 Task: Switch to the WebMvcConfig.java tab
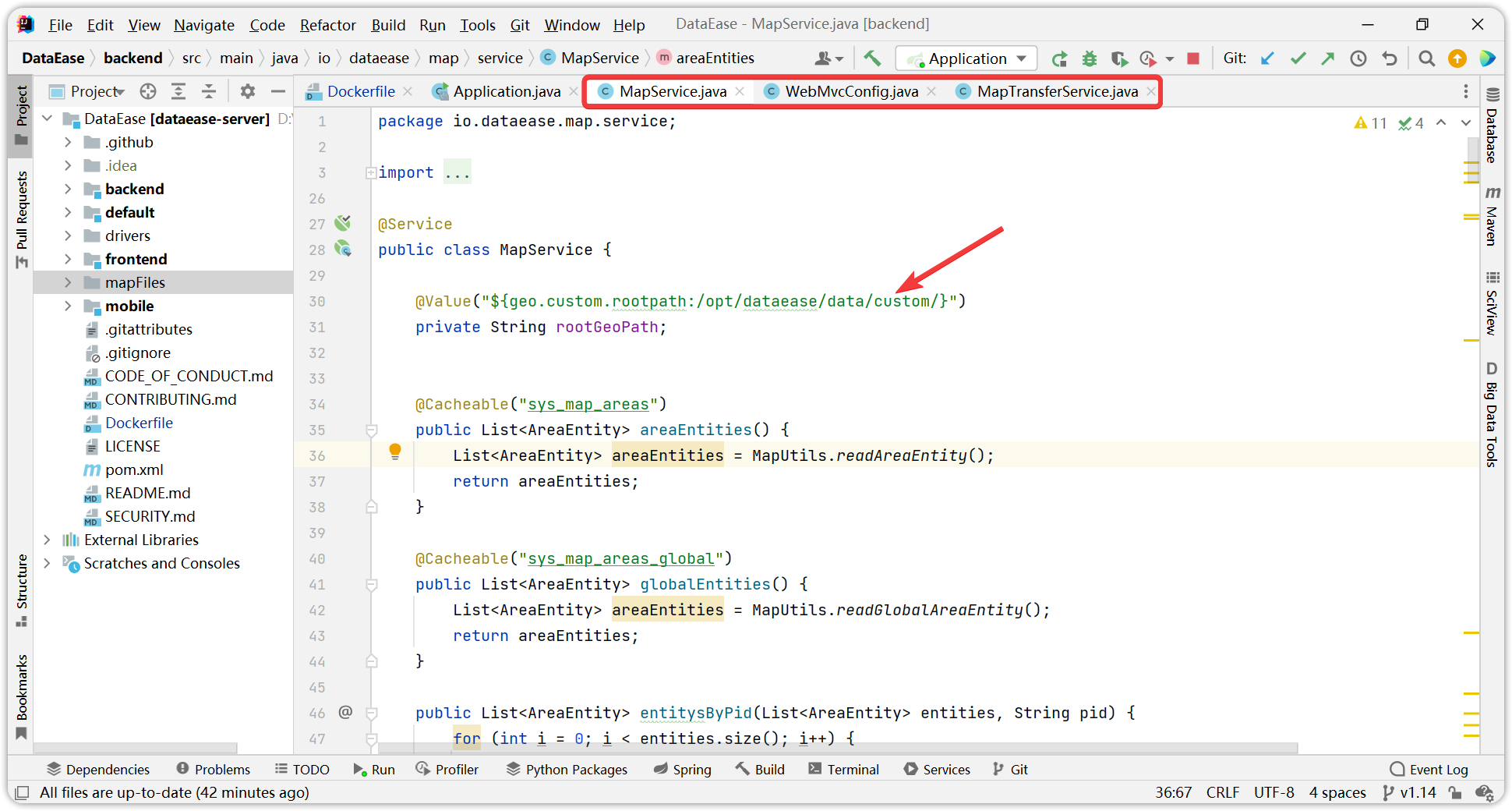(851, 91)
